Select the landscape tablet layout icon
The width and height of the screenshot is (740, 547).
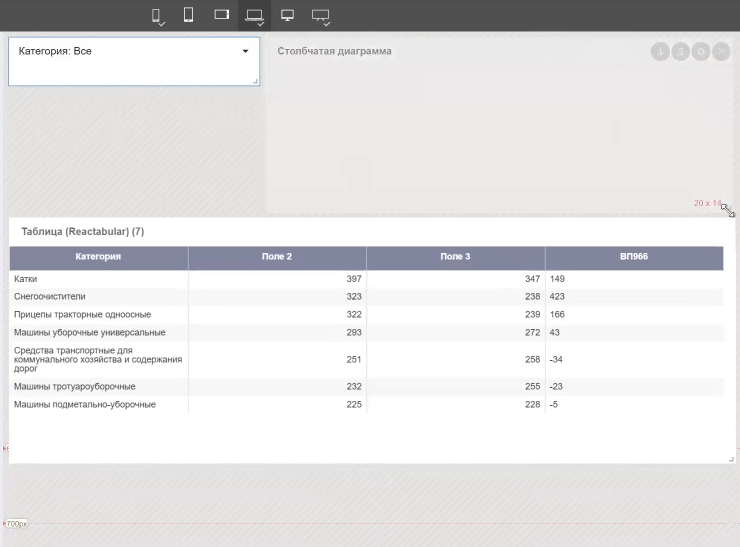[x=222, y=15]
